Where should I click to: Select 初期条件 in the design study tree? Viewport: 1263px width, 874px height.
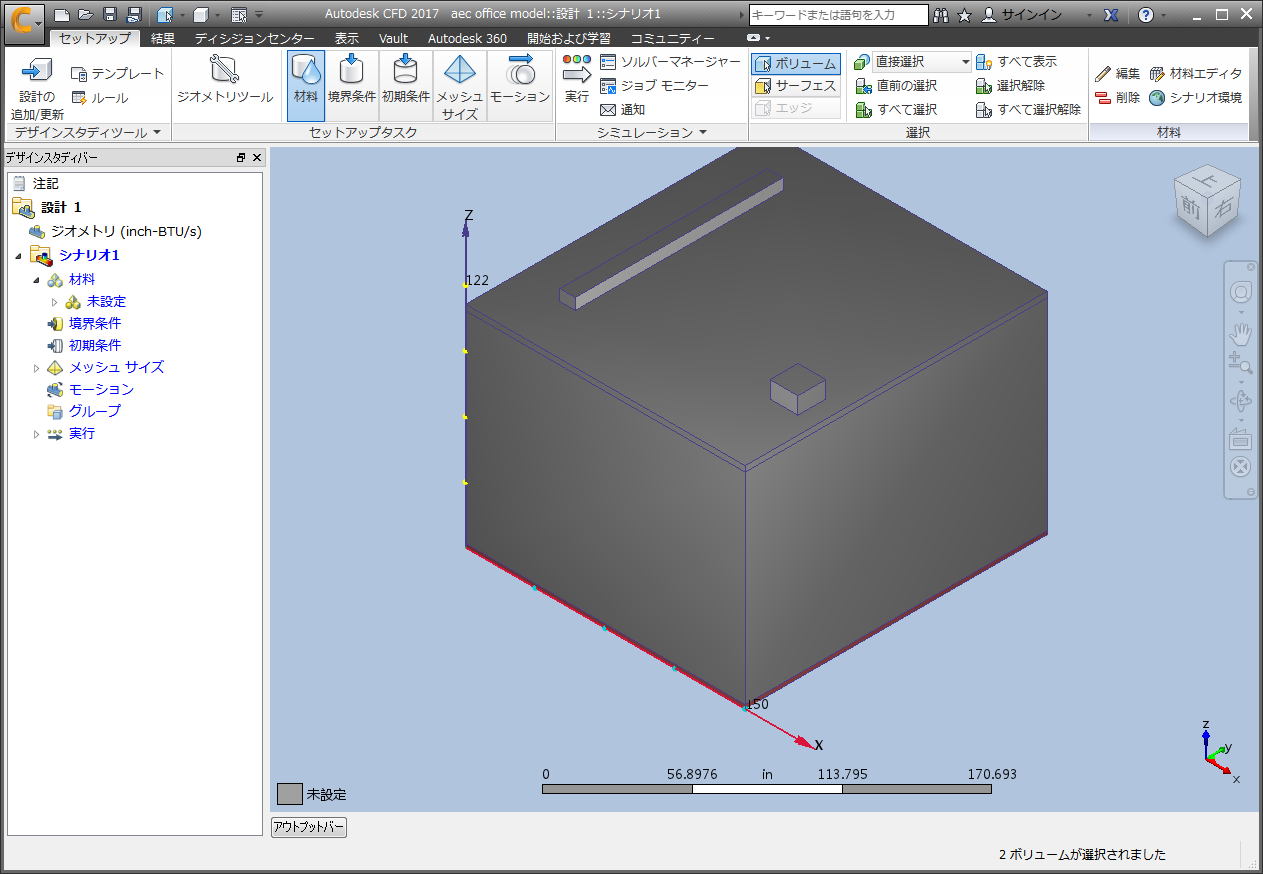(x=94, y=346)
